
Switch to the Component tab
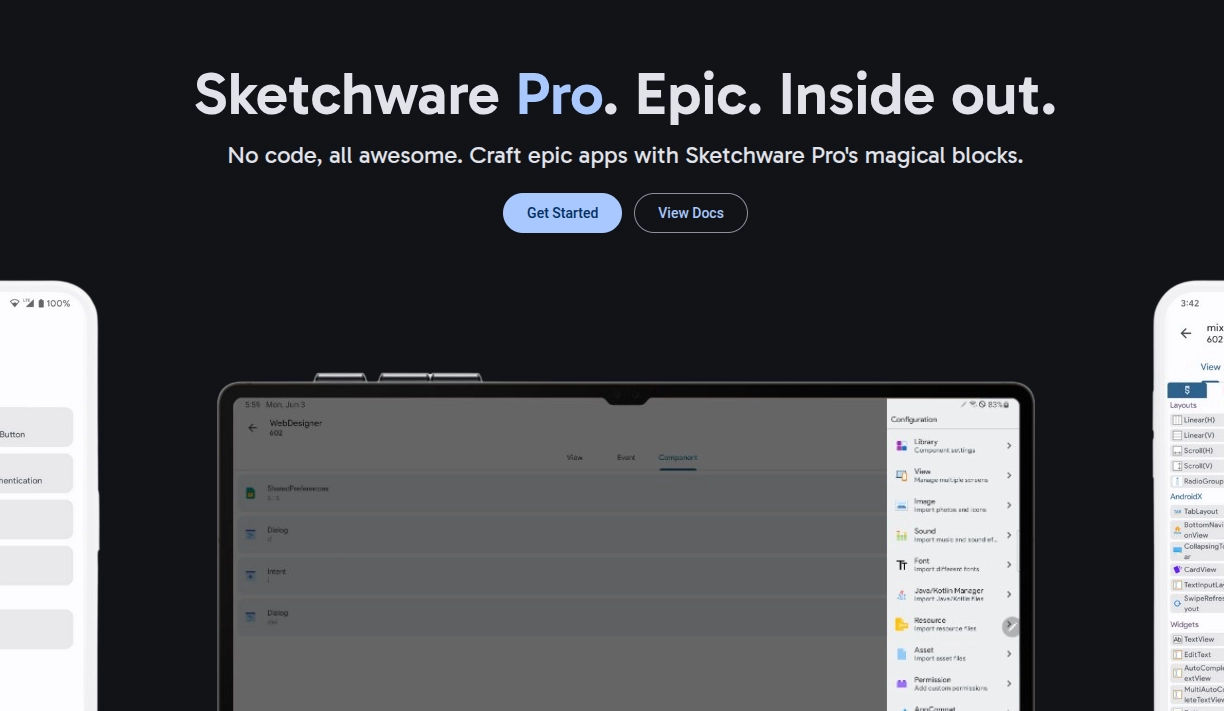tap(677, 457)
